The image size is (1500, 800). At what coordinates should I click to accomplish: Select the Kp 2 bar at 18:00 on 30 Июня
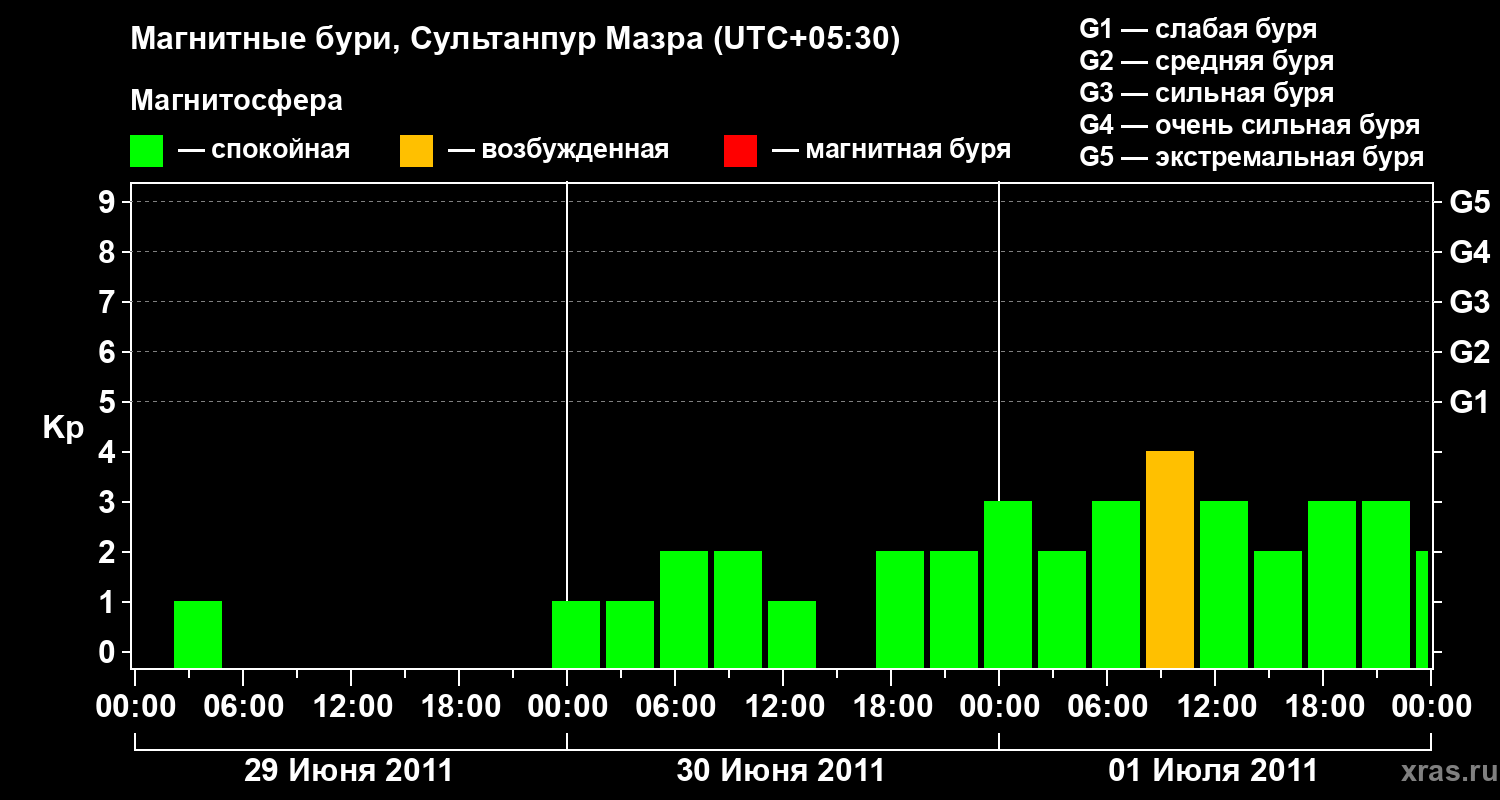(x=900, y=610)
